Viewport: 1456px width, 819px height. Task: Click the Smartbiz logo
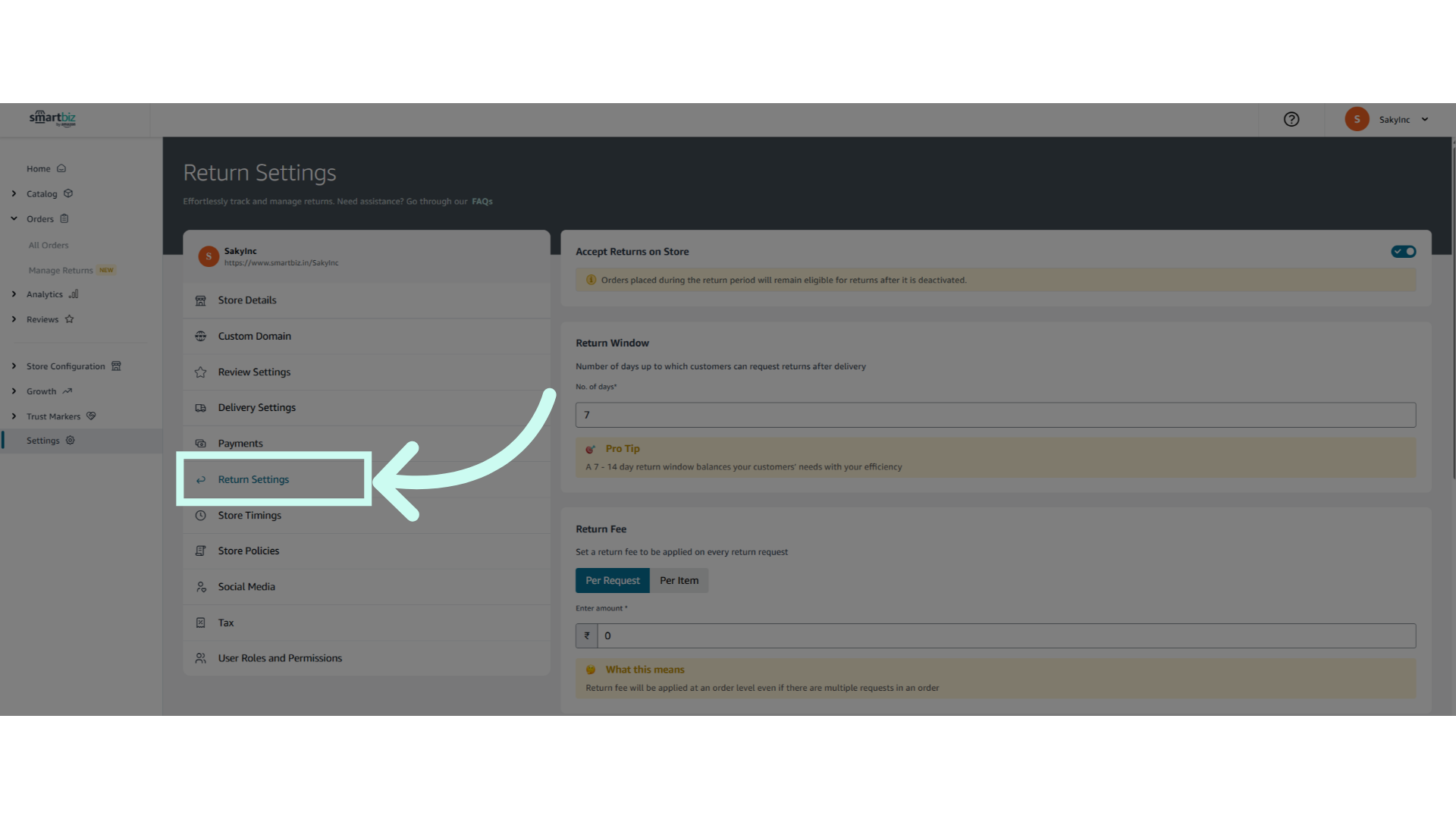(52, 118)
